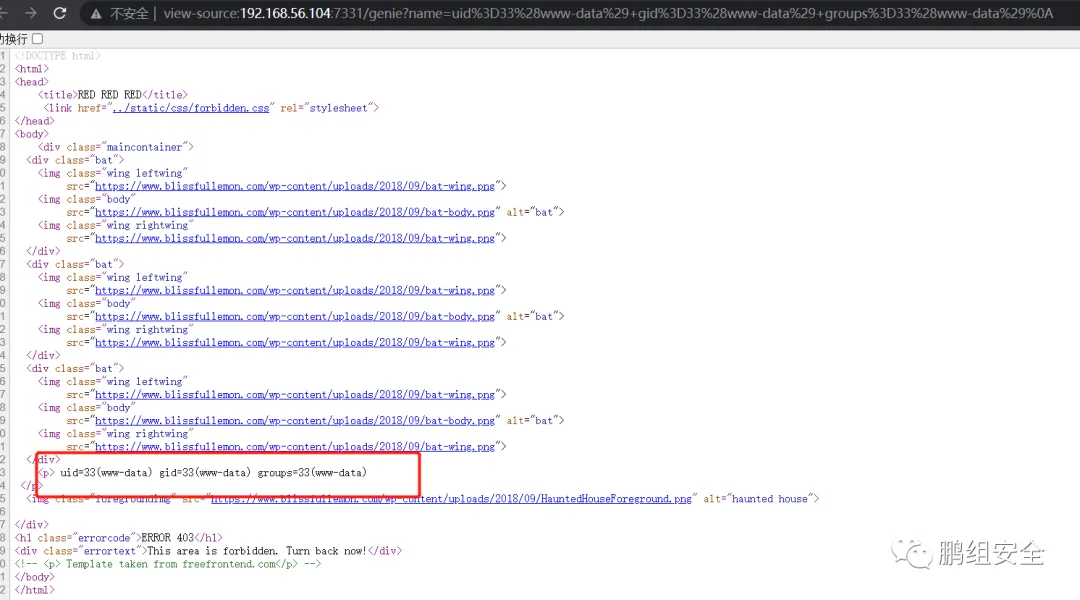
Task: Click the not-secure warning triangle icon
Action: tap(96, 14)
